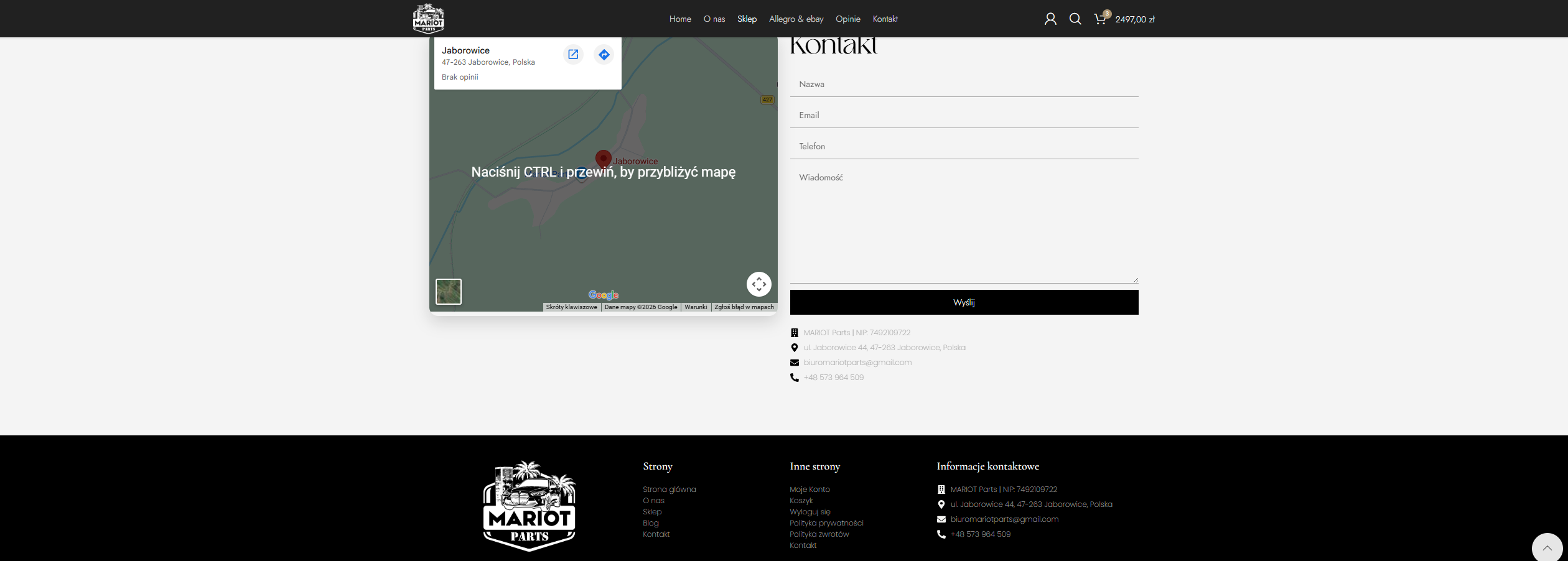
Task: Open the user account icon
Action: tap(1050, 19)
